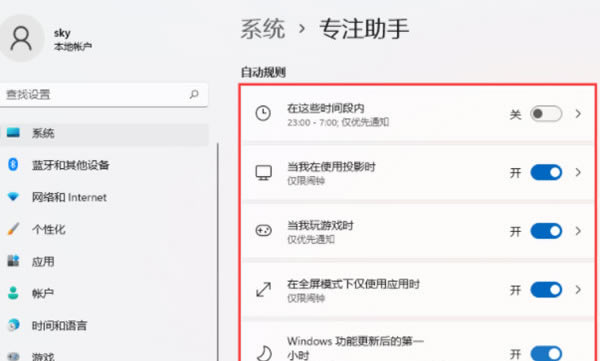Click the 查找设置 search field
Viewport: 600px width, 361px height.
(103, 95)
